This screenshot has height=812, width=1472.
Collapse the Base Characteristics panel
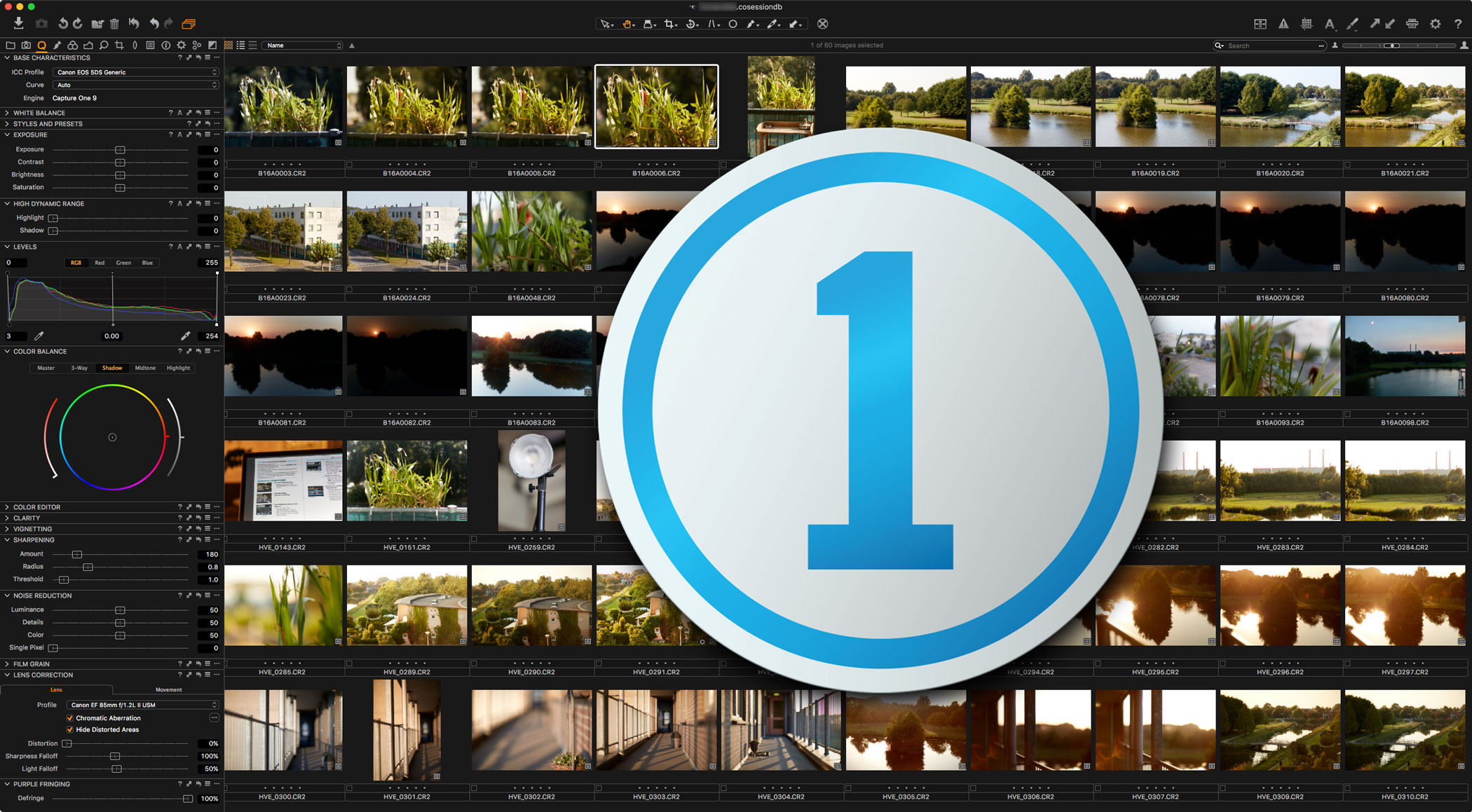pos(7,58)
